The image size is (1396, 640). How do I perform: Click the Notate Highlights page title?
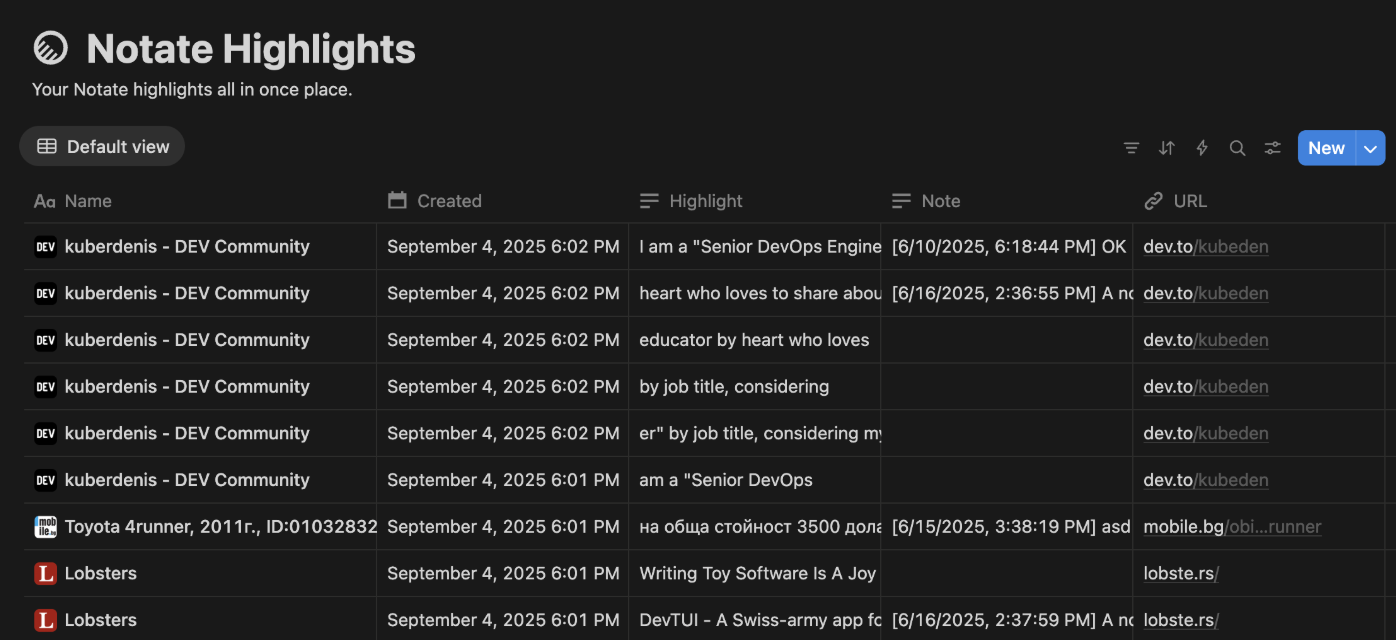tap(251, 48)
